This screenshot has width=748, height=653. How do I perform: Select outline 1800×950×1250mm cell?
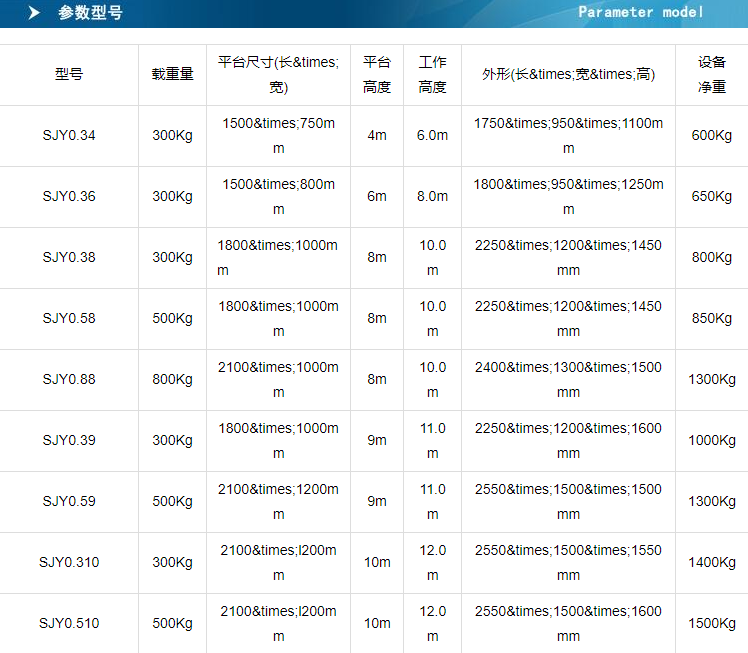click(x=569, y=197)
